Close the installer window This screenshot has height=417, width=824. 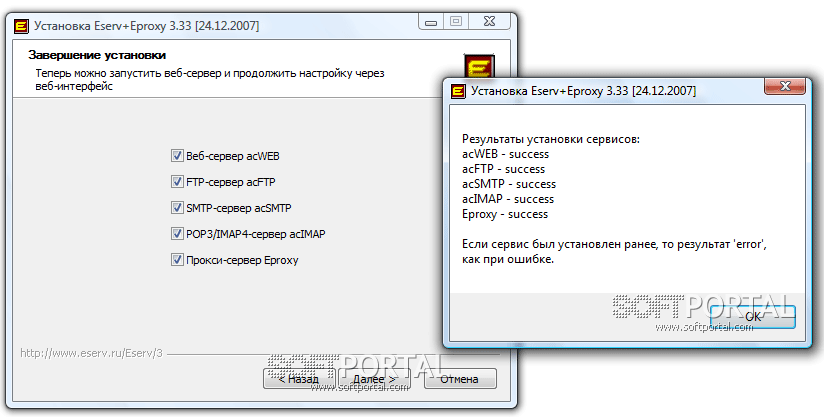click(490, 22)
